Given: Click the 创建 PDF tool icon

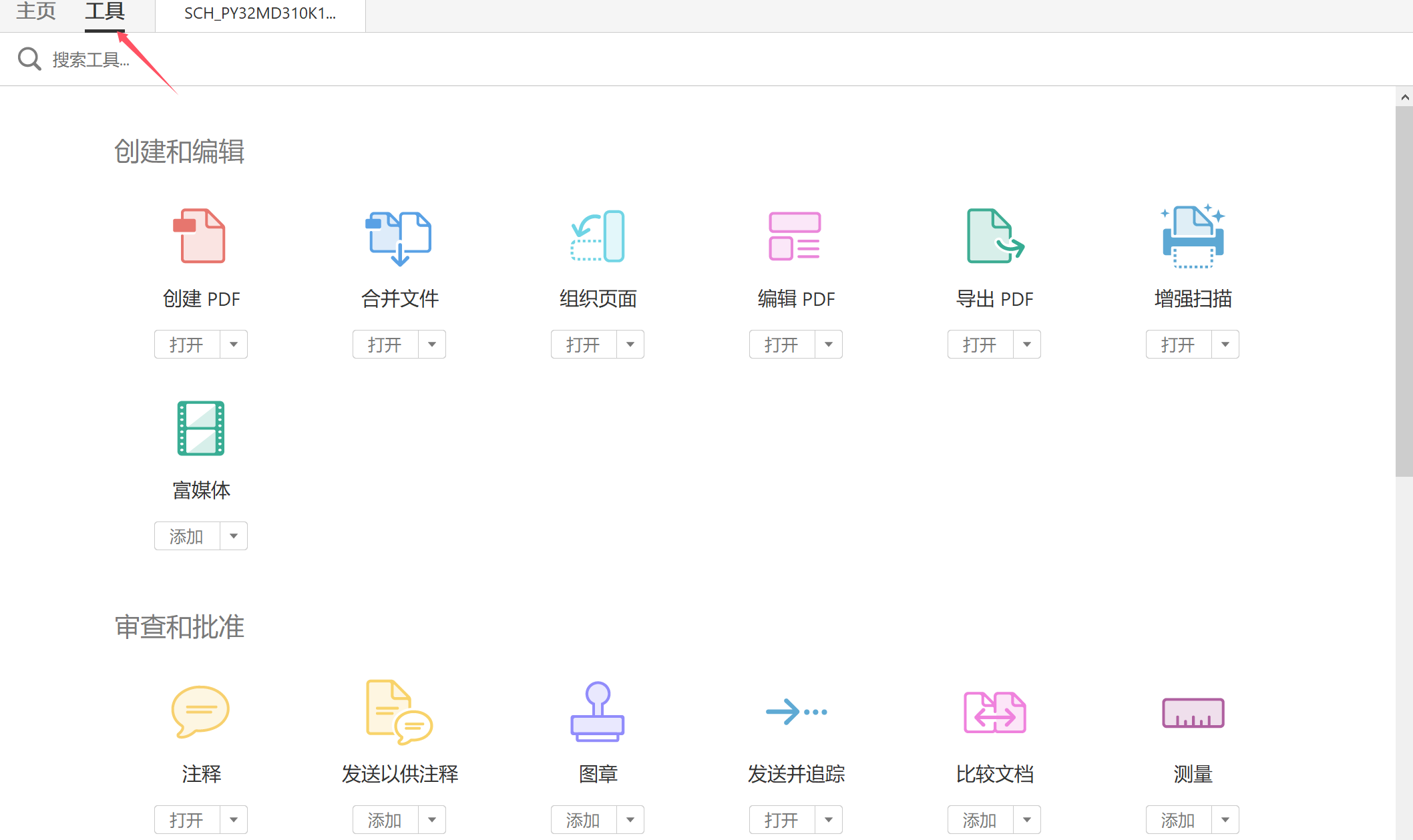Looking at the screenshot, I should point(200,236).
